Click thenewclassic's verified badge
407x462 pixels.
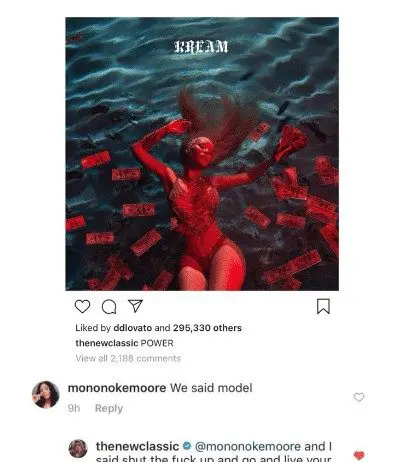click(187, 446)
